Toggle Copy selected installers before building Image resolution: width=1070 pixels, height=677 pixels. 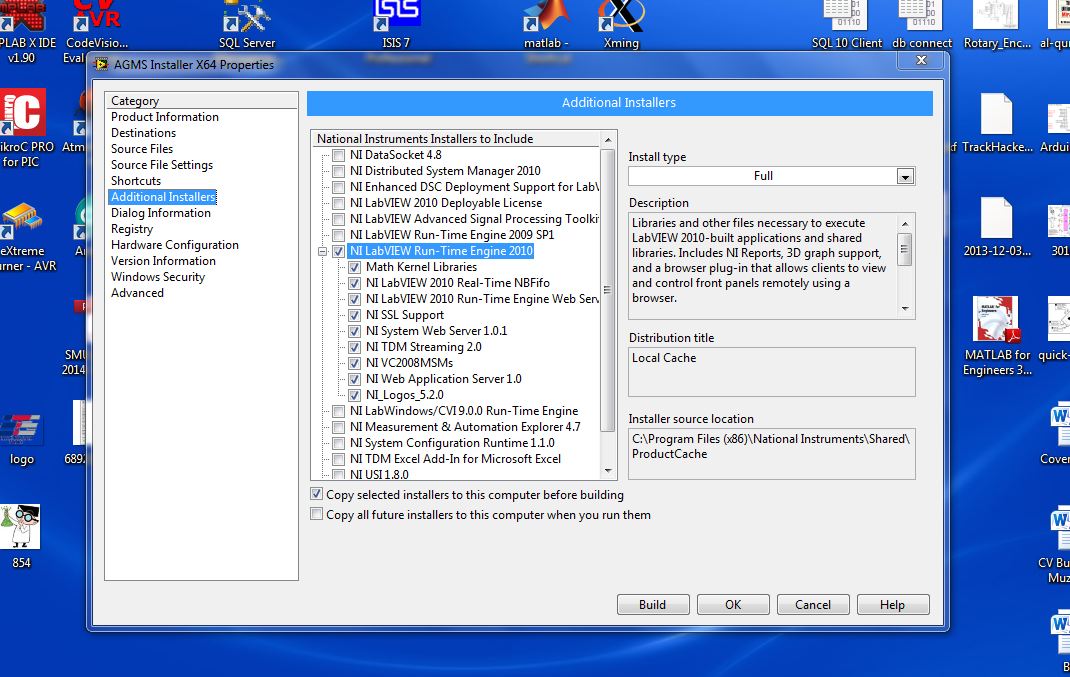tap(317, 494)
